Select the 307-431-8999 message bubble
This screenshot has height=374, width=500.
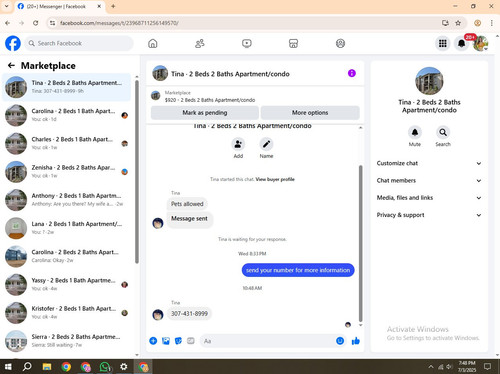(189, 314)
